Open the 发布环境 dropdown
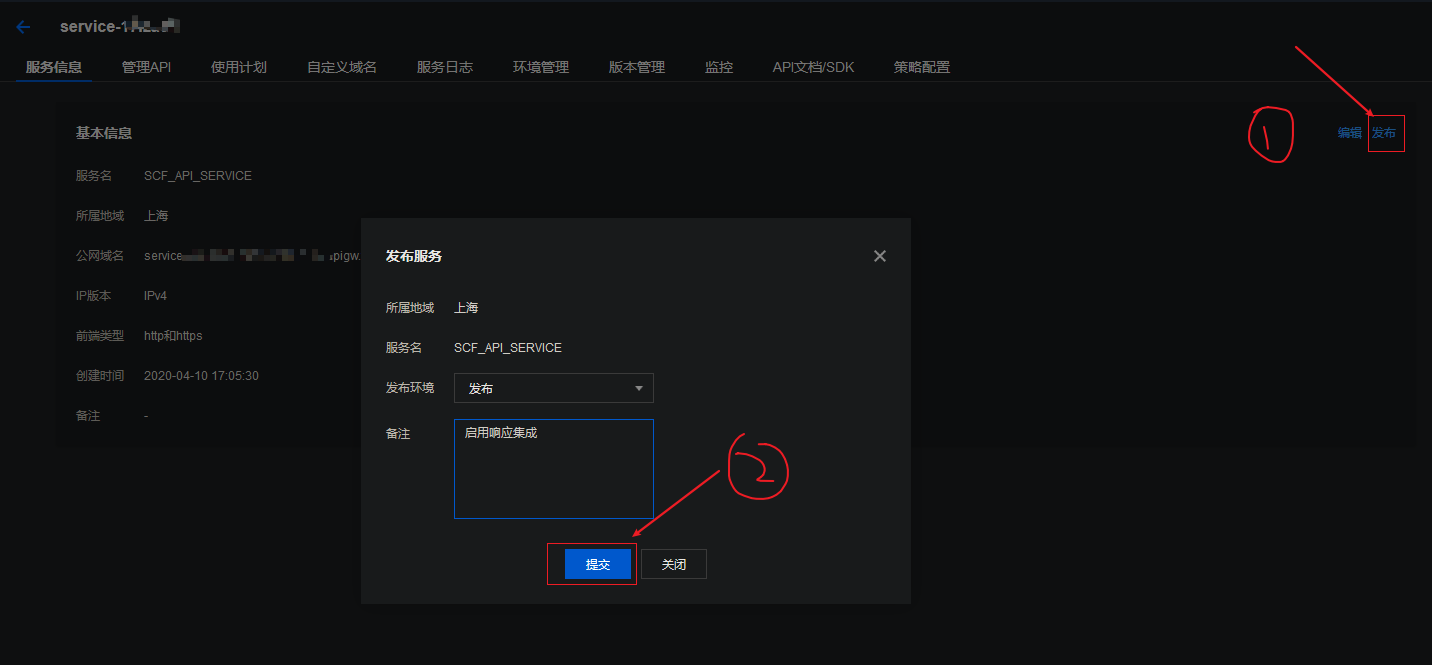This screenshot has height=665, width=1432. 554,388
